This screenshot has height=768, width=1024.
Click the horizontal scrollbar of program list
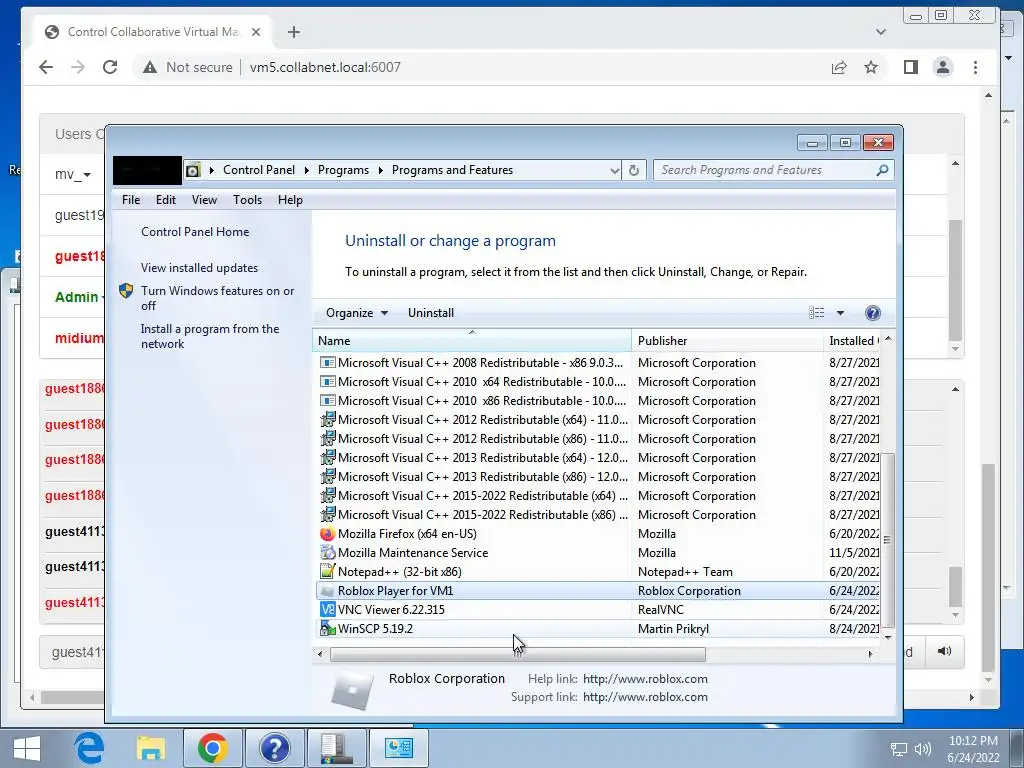pos(517,654)
